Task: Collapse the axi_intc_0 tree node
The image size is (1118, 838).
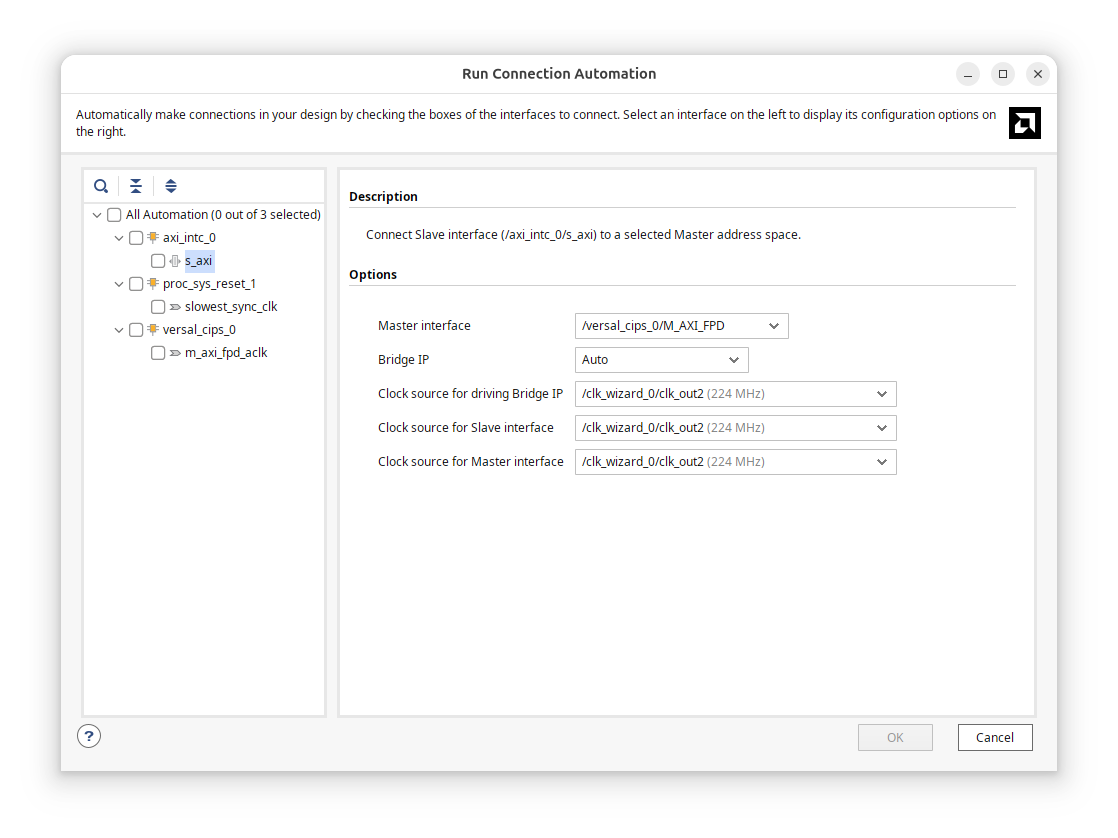Action: coord(119,238)
